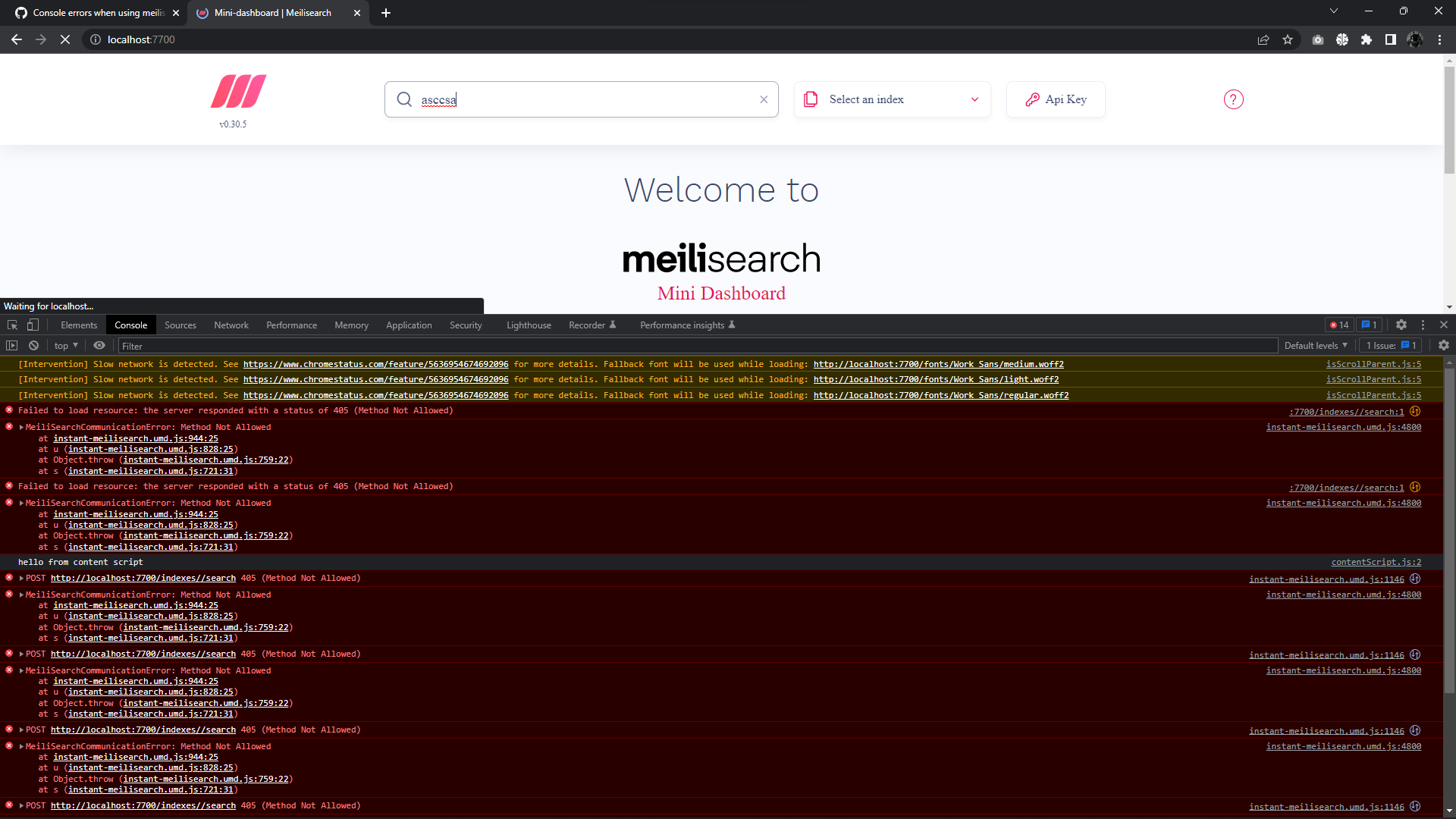The width and height of the screenshot is (1456, 819).
Task: Open DevTools settings gear
Action: point(1401,325)
